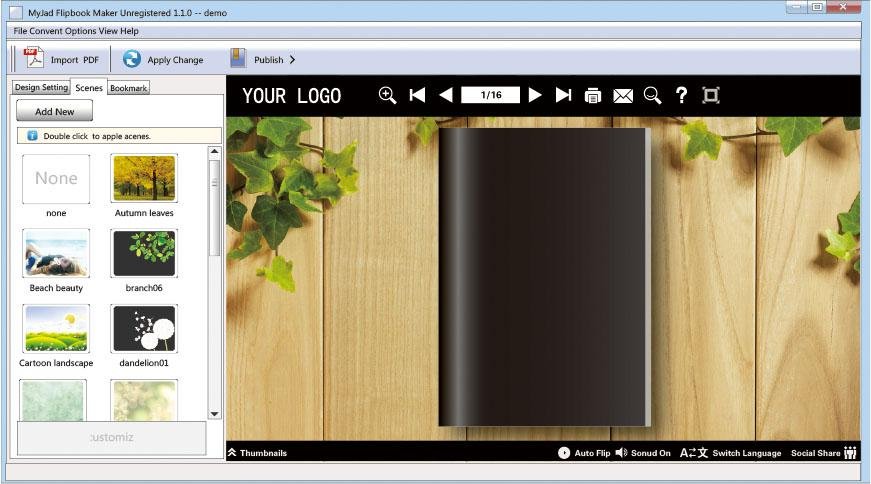Click the print icon in flipbook toolbar
This screenshot has width=871, height=484.
tap(593, 96)
